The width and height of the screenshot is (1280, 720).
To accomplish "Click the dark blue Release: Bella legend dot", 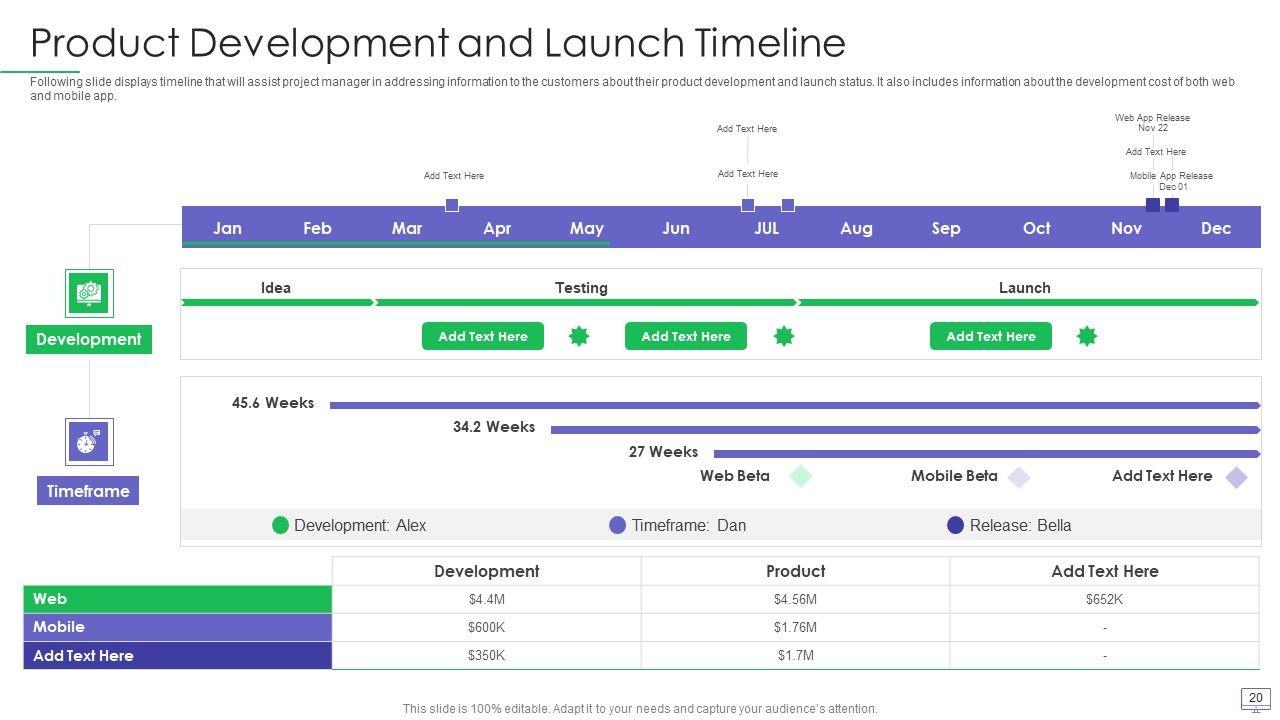I will click(955, 525).
